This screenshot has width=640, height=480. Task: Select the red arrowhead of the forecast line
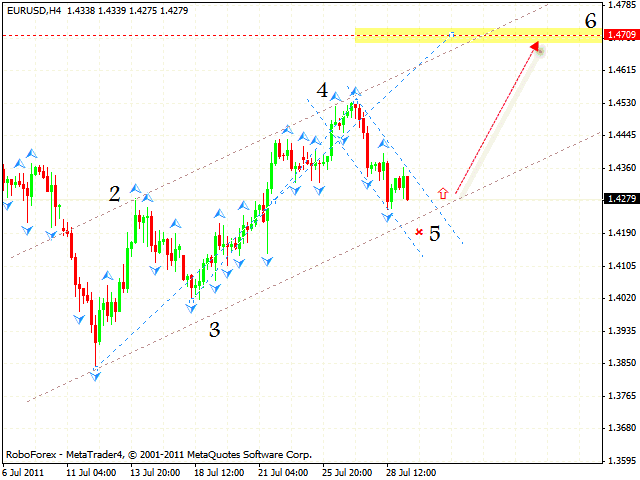pos(535,47)
